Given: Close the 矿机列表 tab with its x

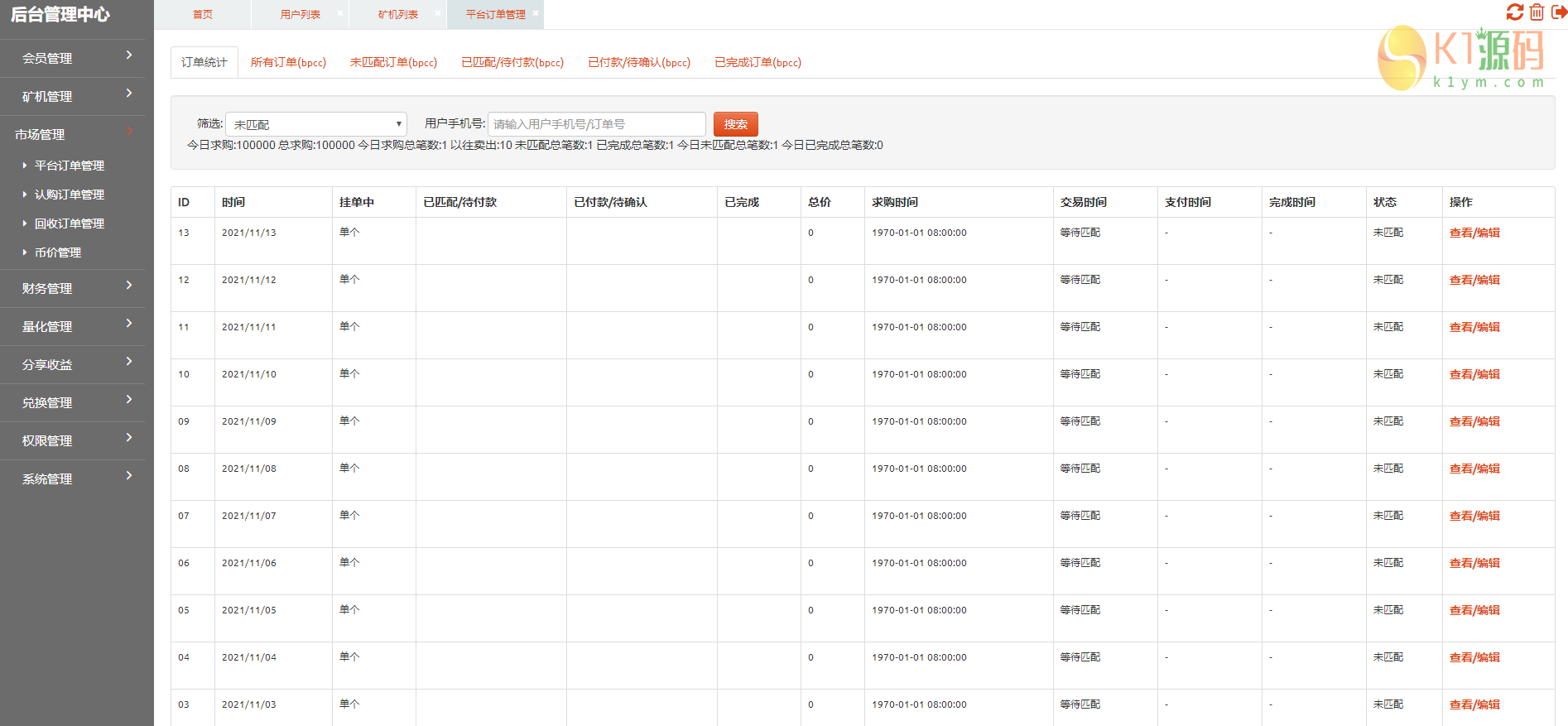Looking at the screenshot, I should [x=437, y=13].
